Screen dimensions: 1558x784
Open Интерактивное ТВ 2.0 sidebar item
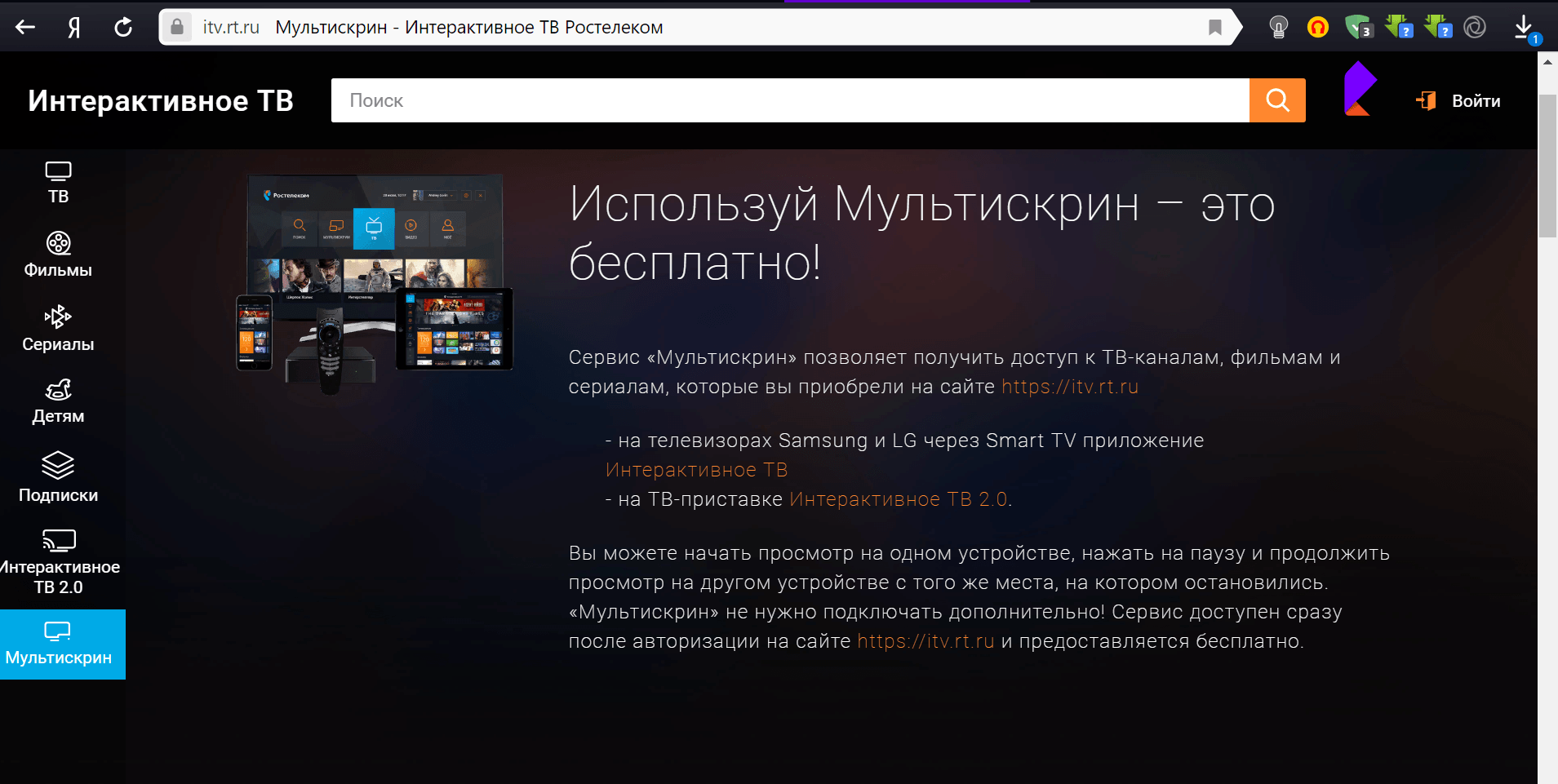pyautogui.click(x=60, y=563)
